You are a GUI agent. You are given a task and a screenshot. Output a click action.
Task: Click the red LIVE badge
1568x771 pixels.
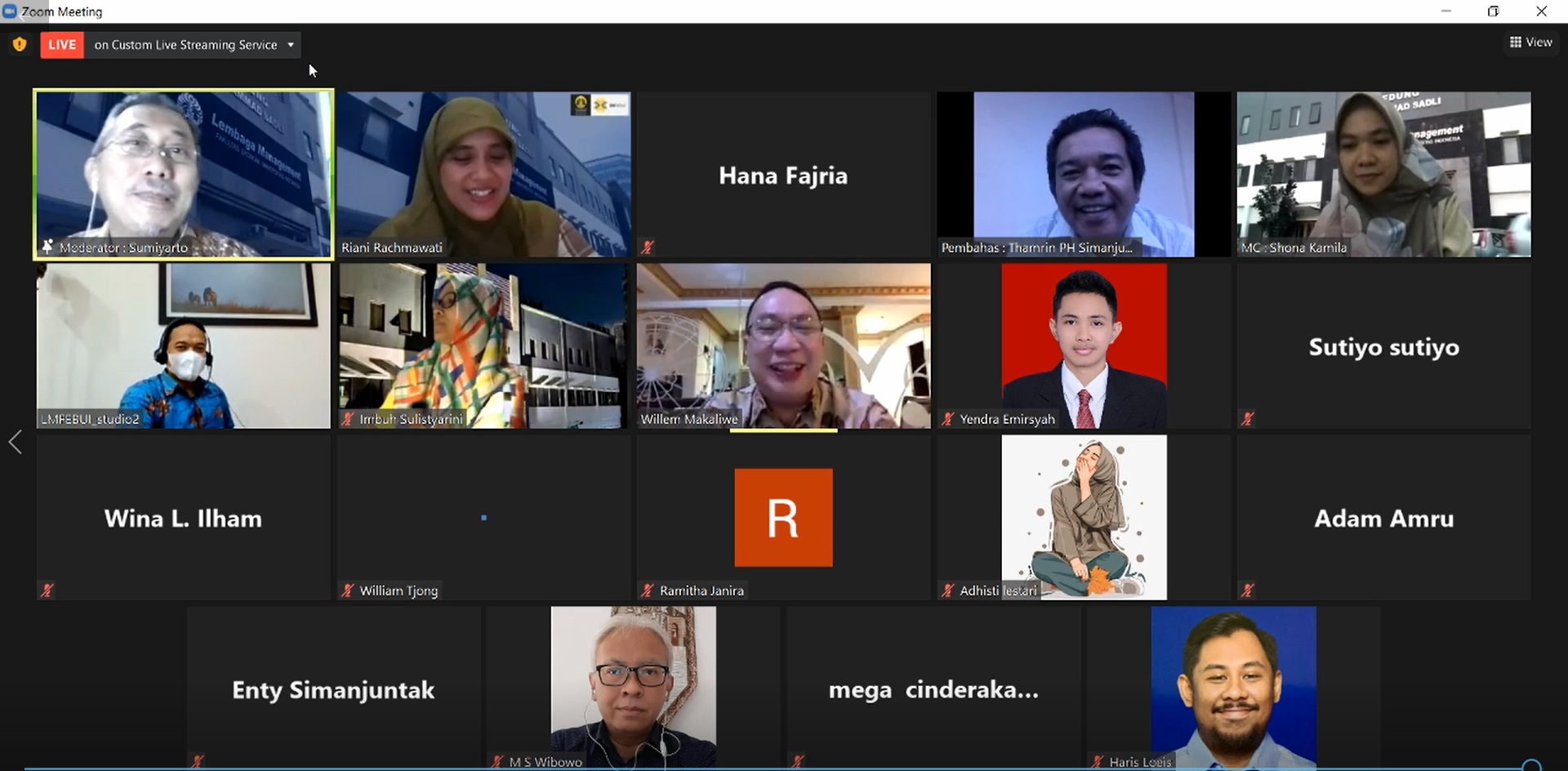61,45
